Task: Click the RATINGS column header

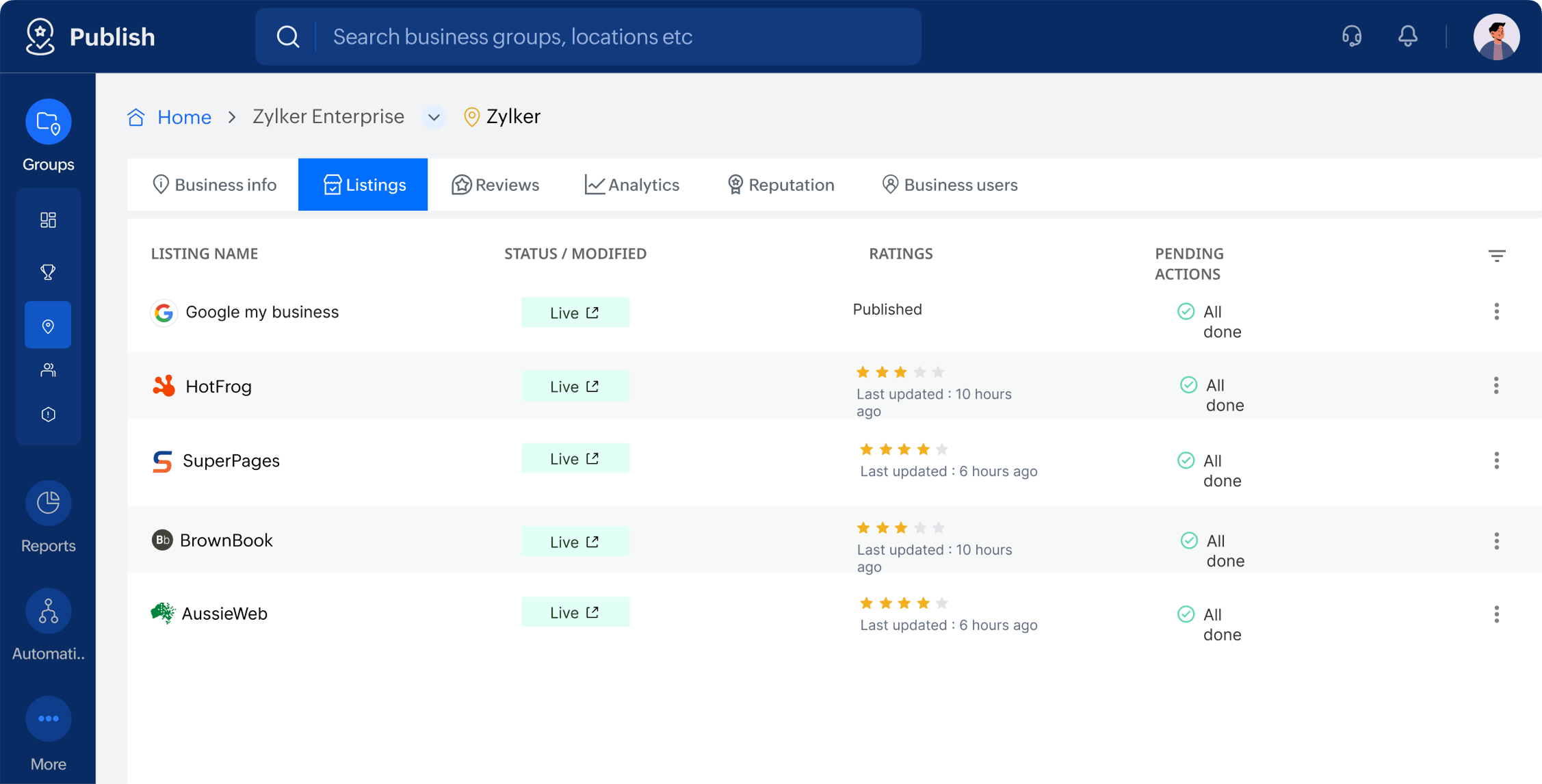Action: click(x=901, y=254)
